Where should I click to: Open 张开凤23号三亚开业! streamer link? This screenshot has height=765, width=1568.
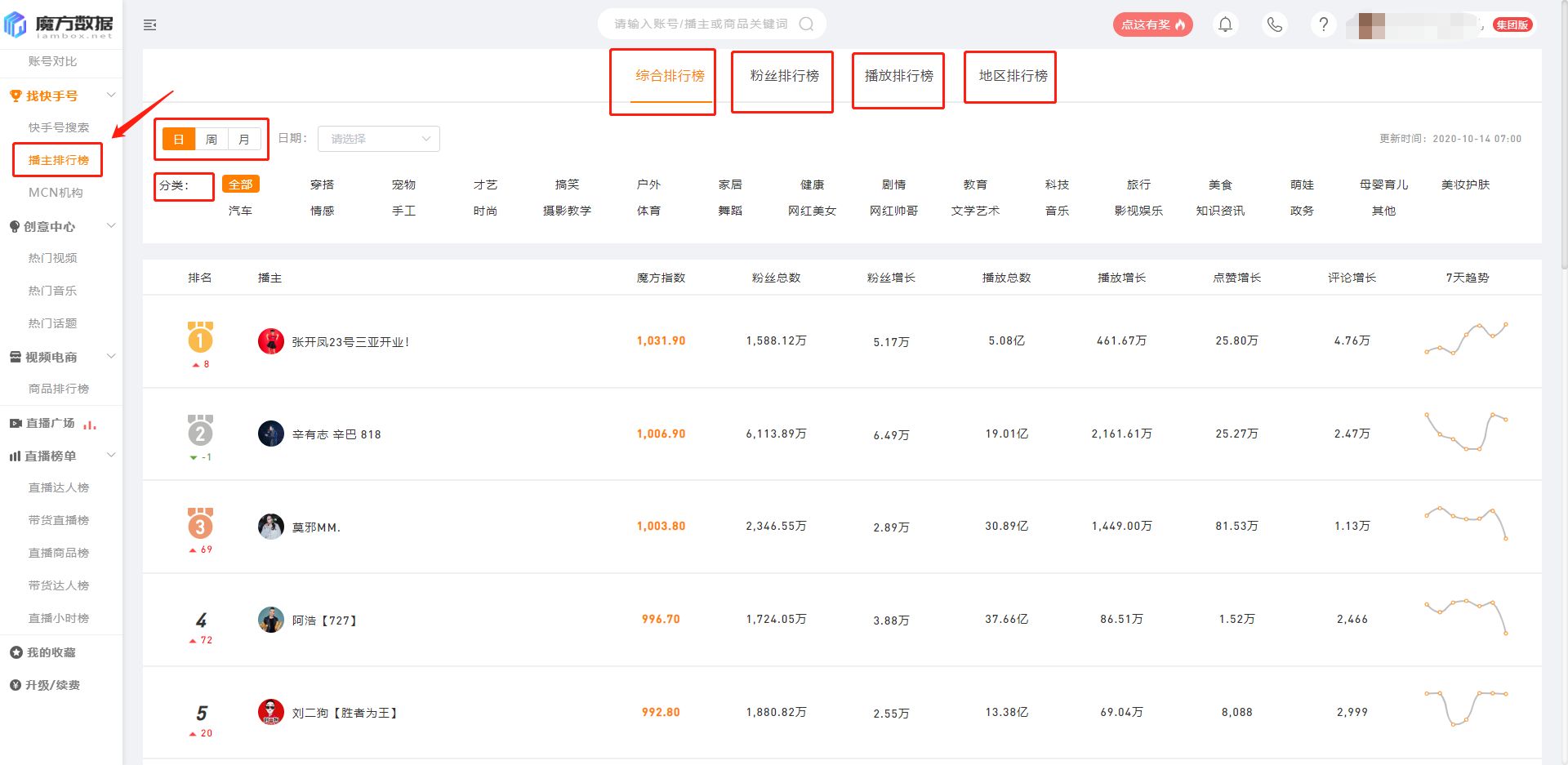351,342
